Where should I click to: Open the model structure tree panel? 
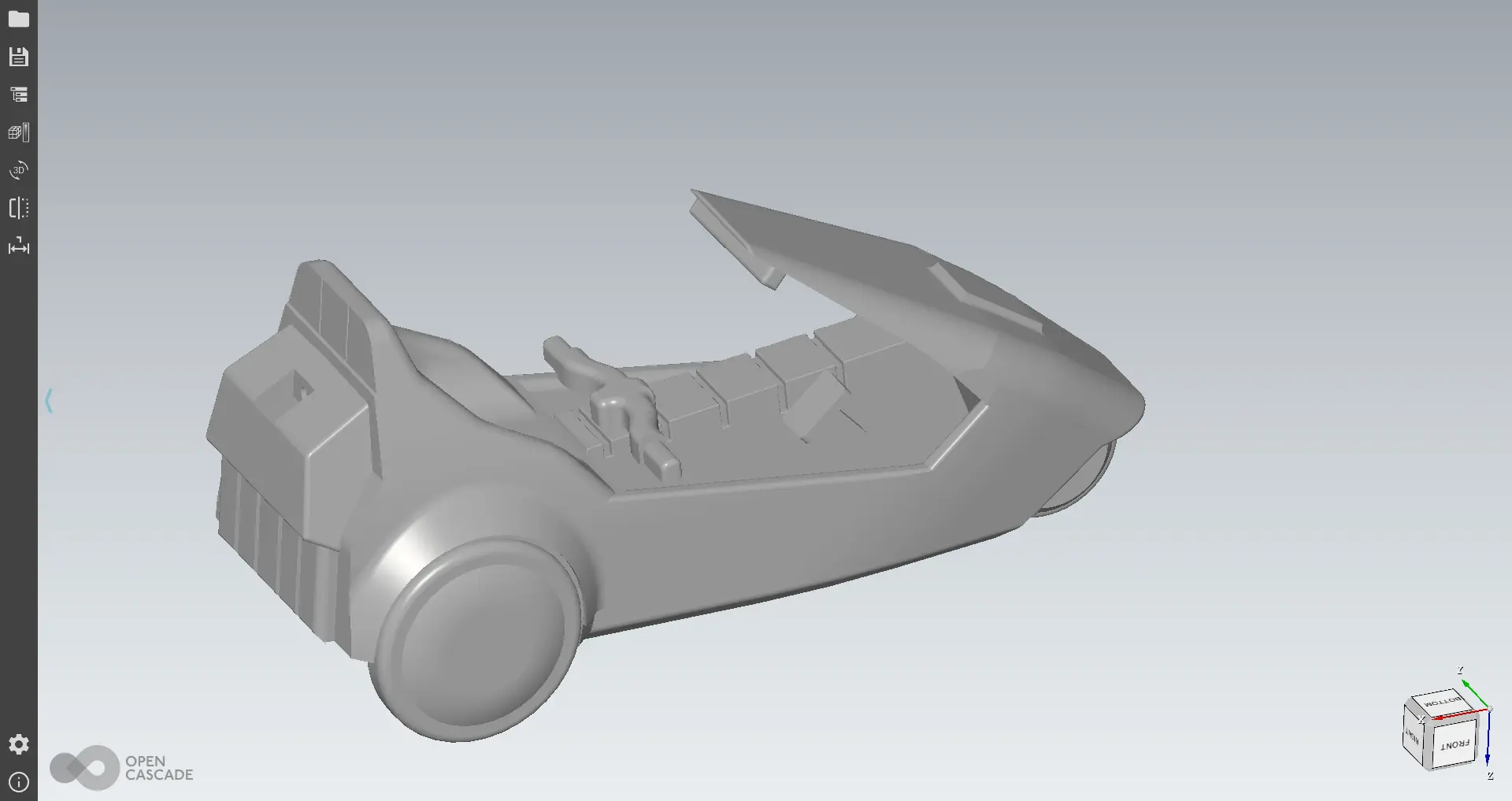point(18,95)
